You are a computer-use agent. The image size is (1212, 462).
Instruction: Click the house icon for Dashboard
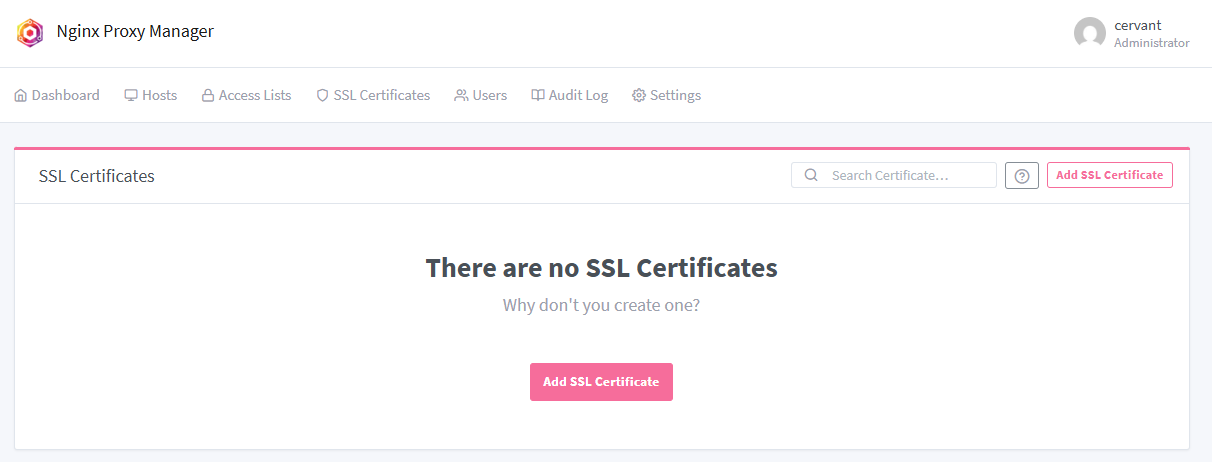pos(20,96)
